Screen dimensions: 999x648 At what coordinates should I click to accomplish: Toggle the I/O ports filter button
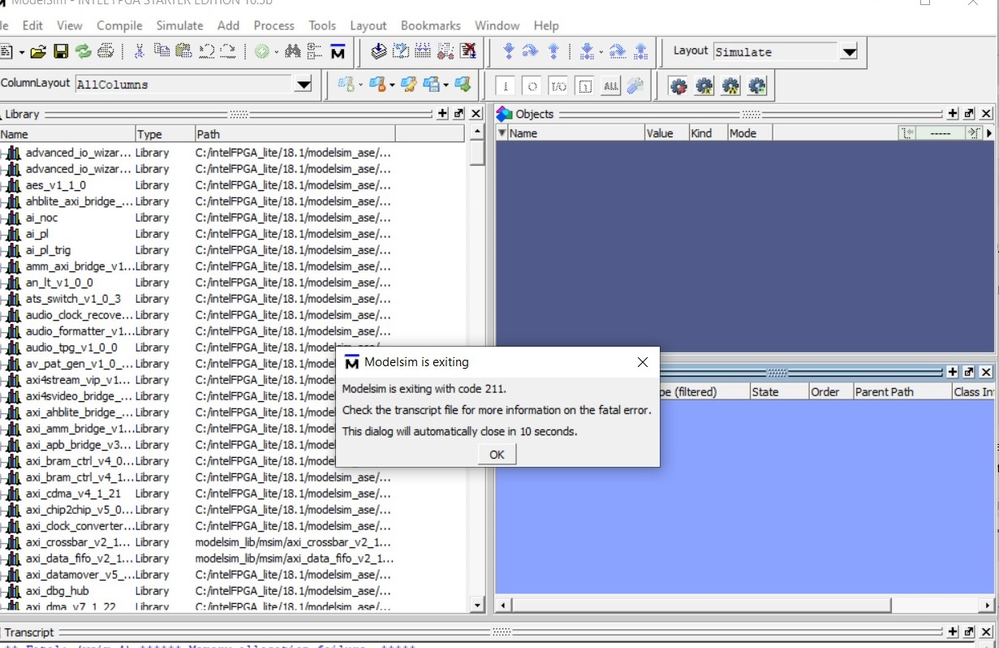click(x=558, y=87)
